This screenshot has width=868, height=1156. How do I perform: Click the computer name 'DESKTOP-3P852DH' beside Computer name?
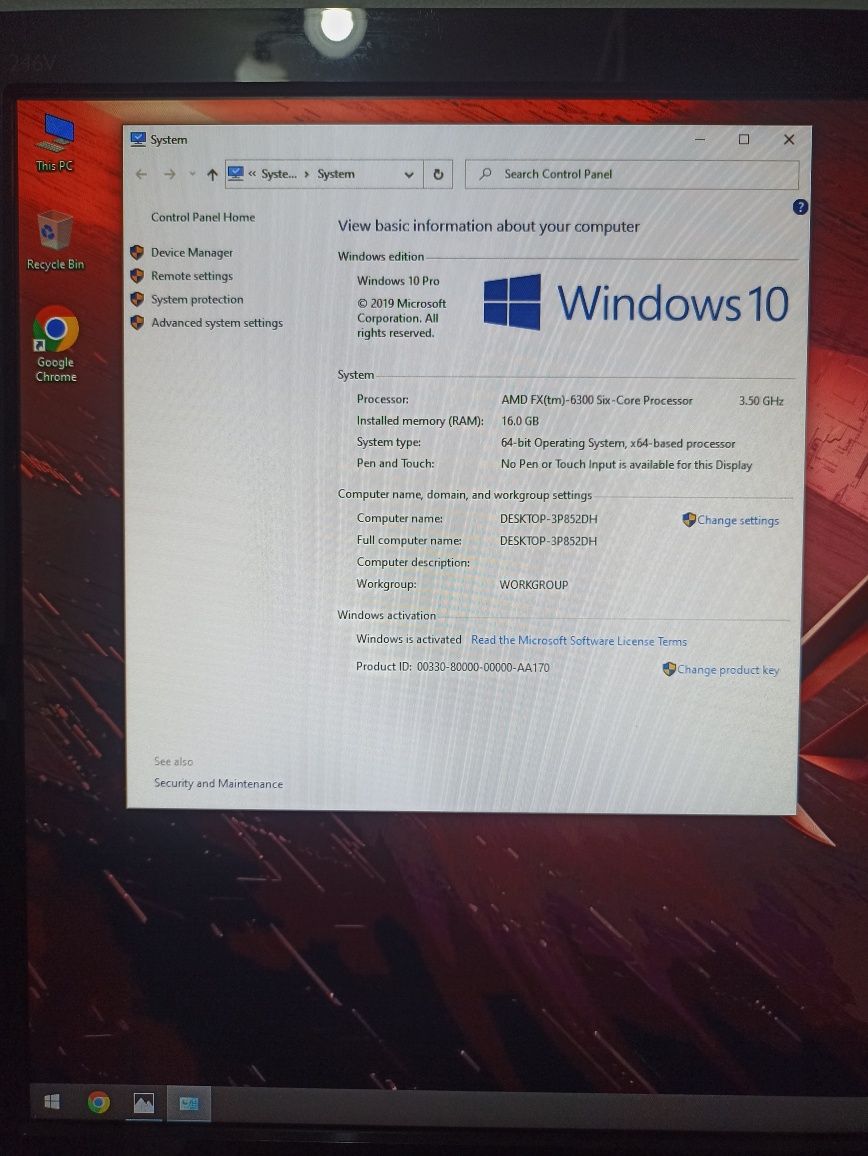pyautogui.click(x=549, y=519)
